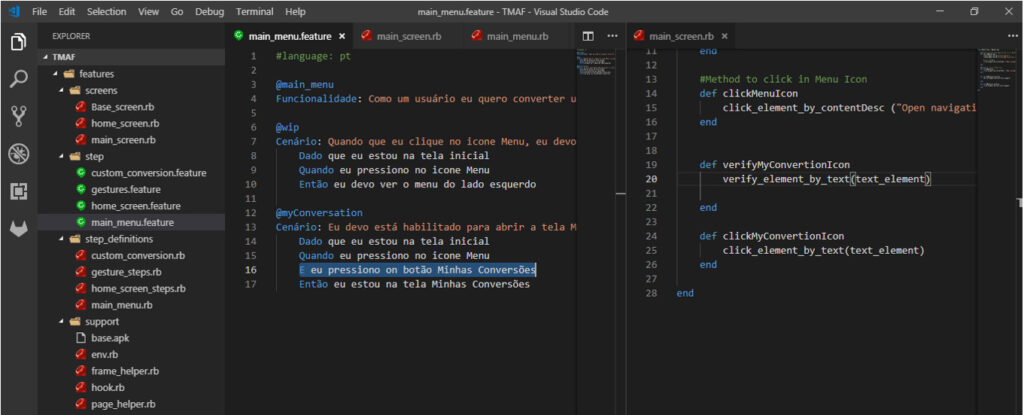Screen dimensions: 1024x415
Task: Click the cucumber icon of gestures.feature
Action: 80,189
